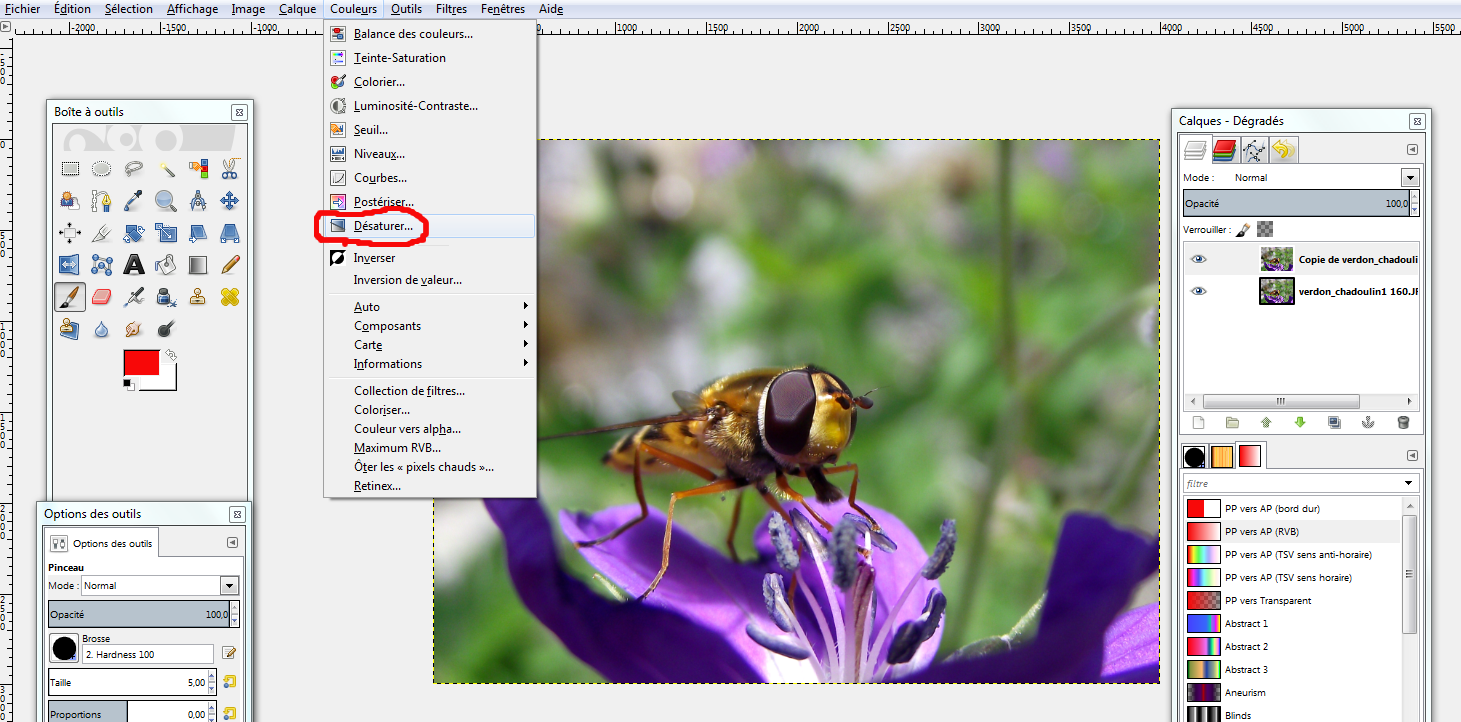Select the Blend gradient tool

198,265
